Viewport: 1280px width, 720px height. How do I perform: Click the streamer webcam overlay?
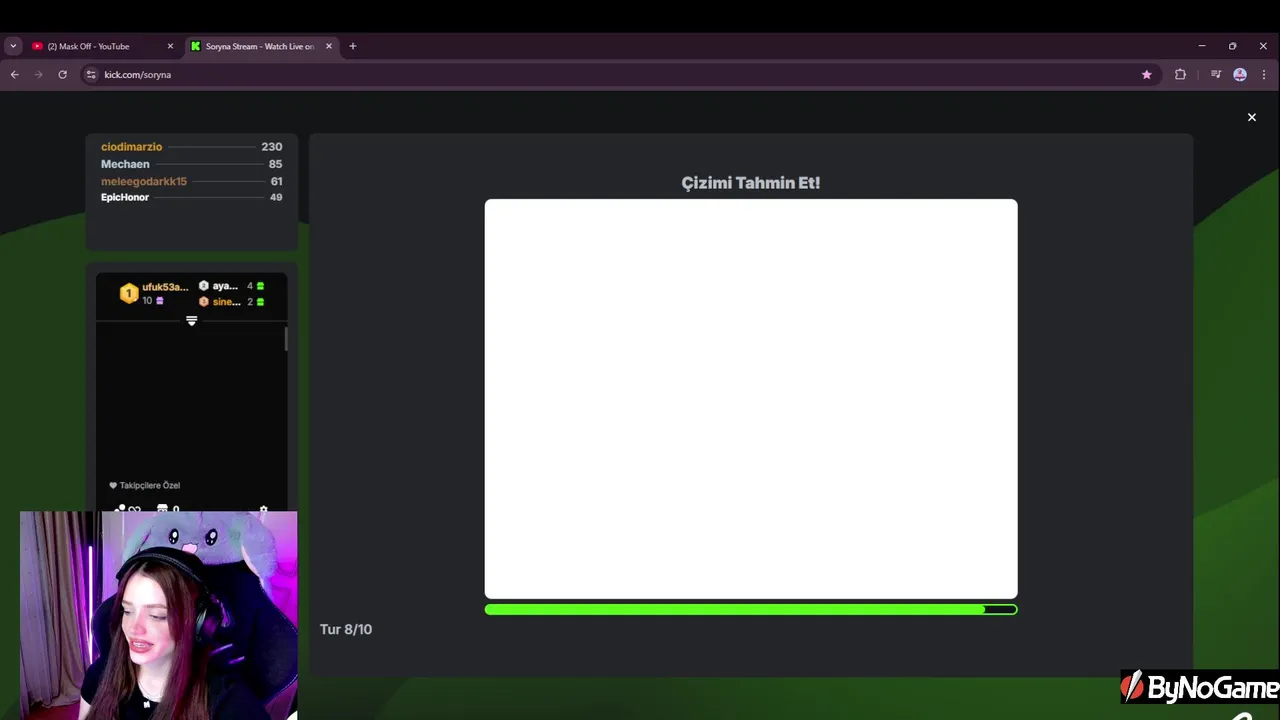[x=159, y=615]
